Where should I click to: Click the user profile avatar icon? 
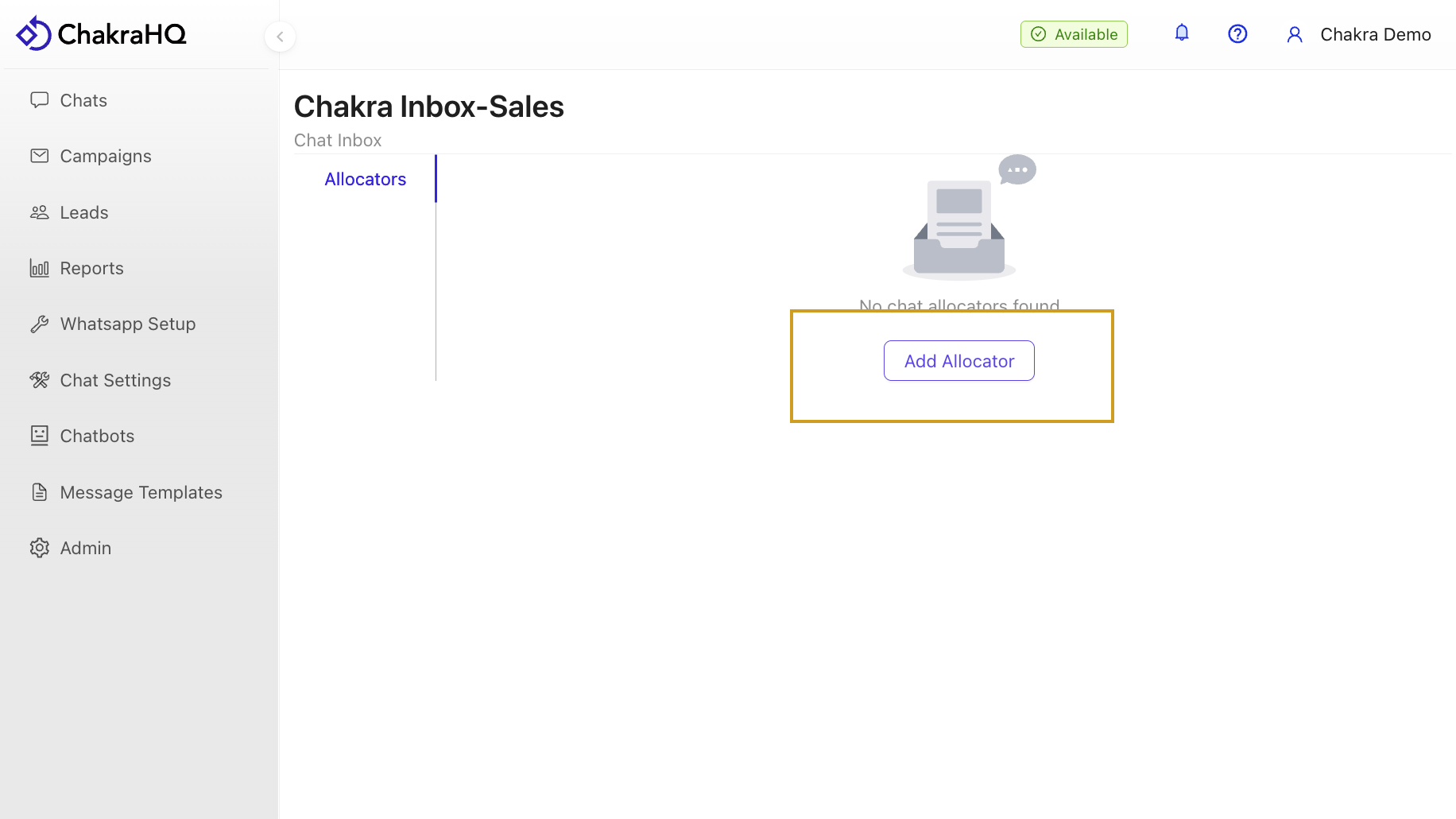click(1295, 35)
